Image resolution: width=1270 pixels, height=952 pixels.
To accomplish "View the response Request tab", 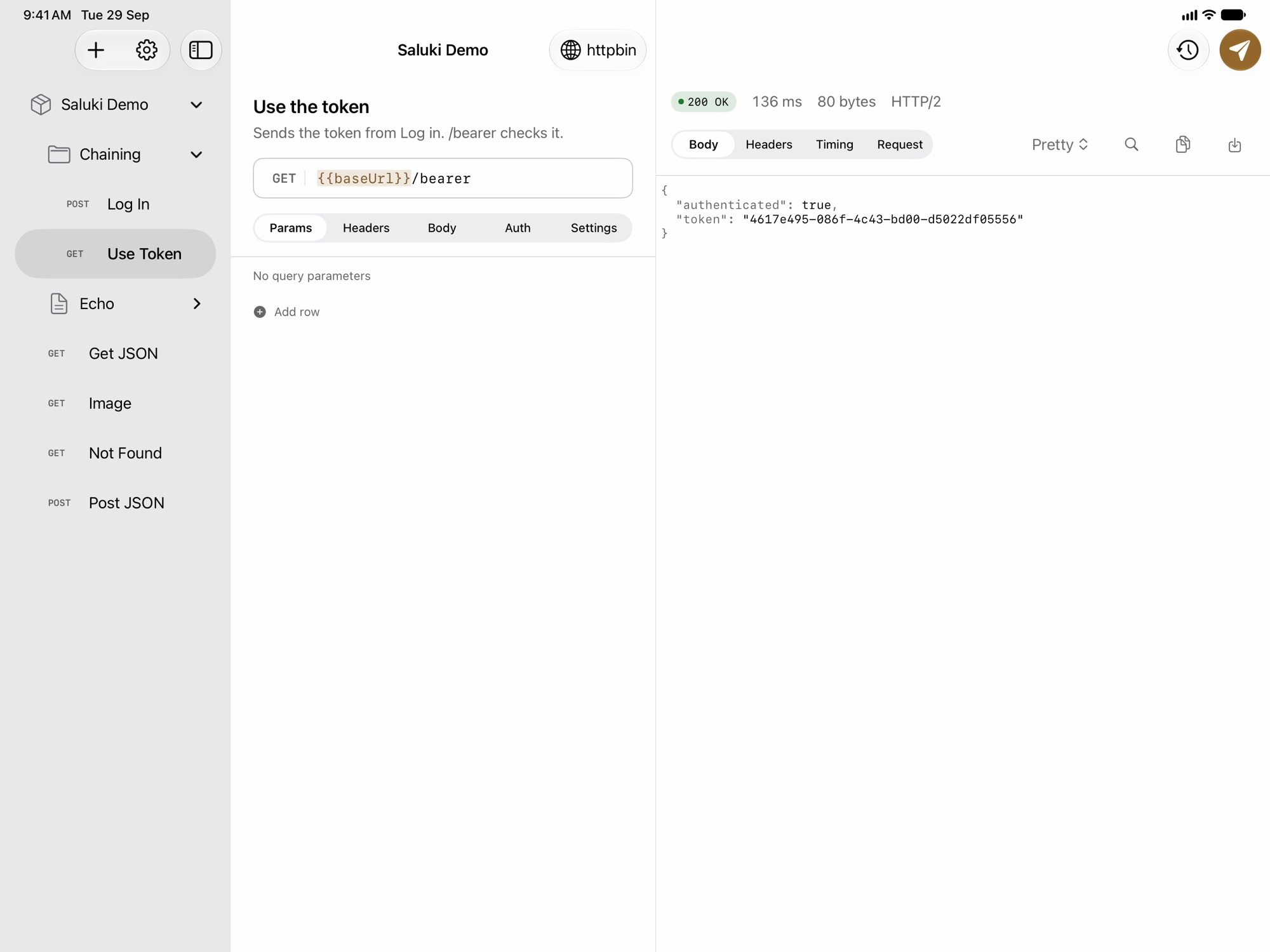I will 900,145.
